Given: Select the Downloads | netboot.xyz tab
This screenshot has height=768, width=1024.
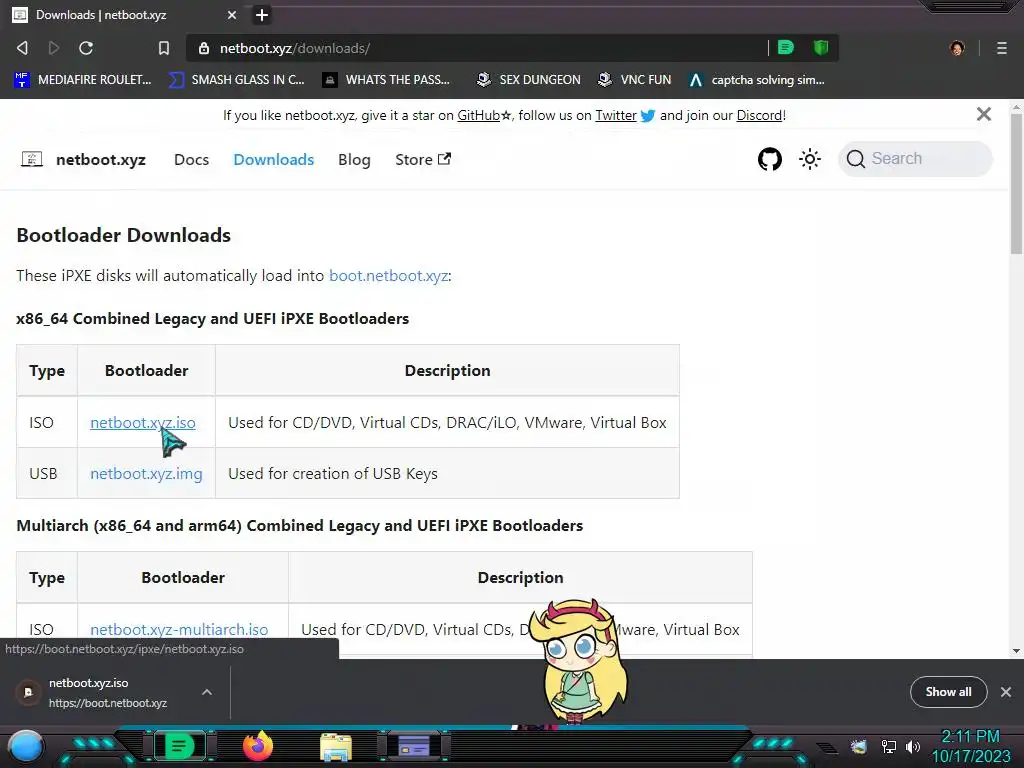Looking at the screenshot, I should [124, 14].
